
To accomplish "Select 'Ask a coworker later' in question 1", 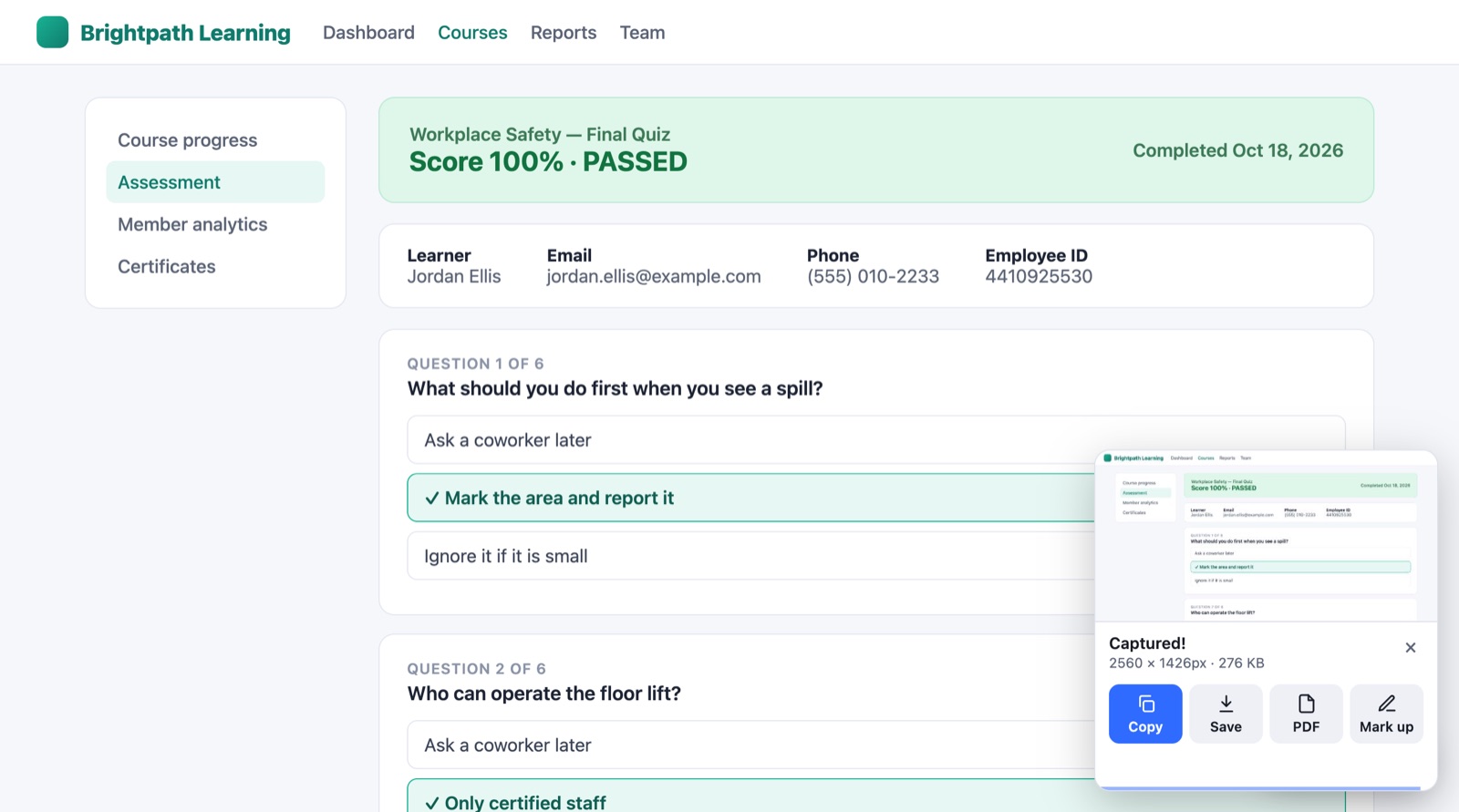I will [876, 440].
